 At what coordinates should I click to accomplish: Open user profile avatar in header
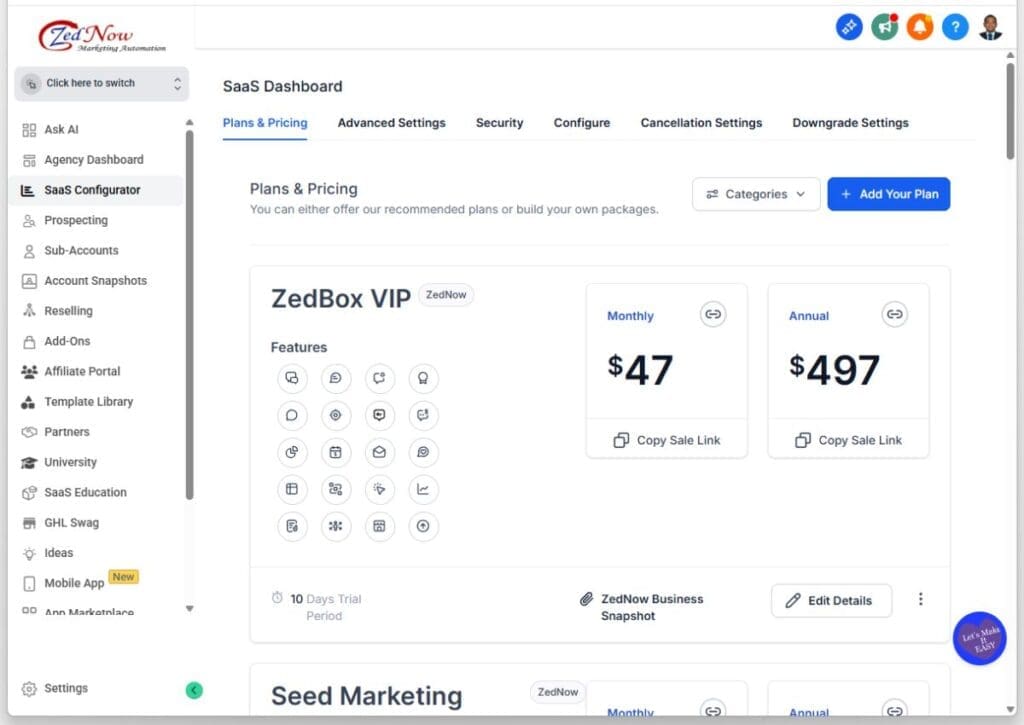pyautogui.click(x=990, y=28)
